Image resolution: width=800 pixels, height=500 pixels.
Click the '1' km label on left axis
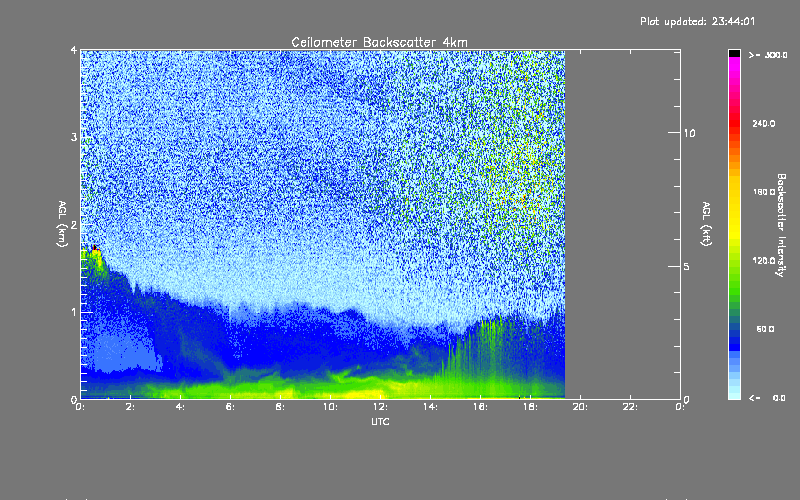74,312
